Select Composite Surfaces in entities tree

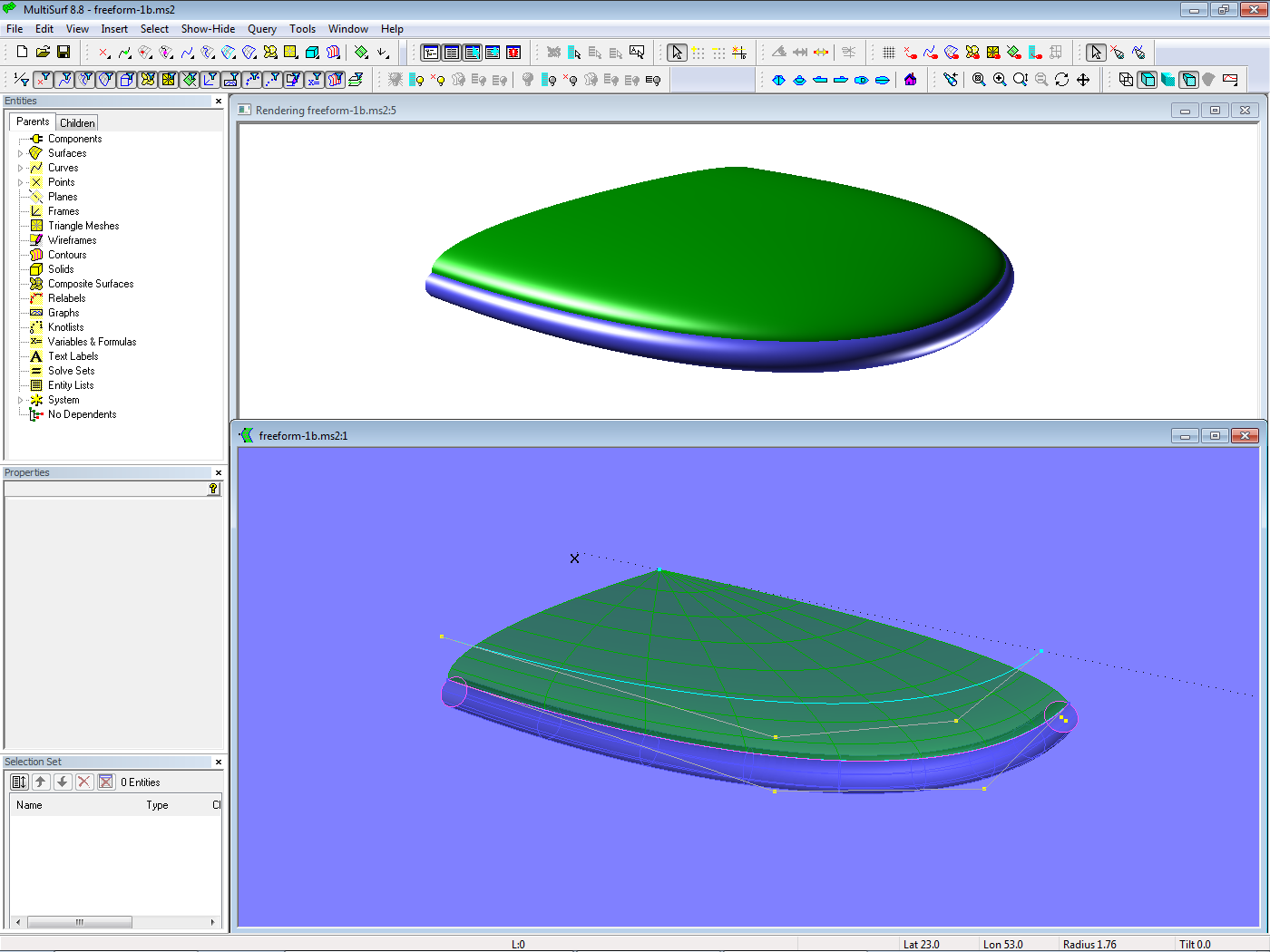pos(91,284)
